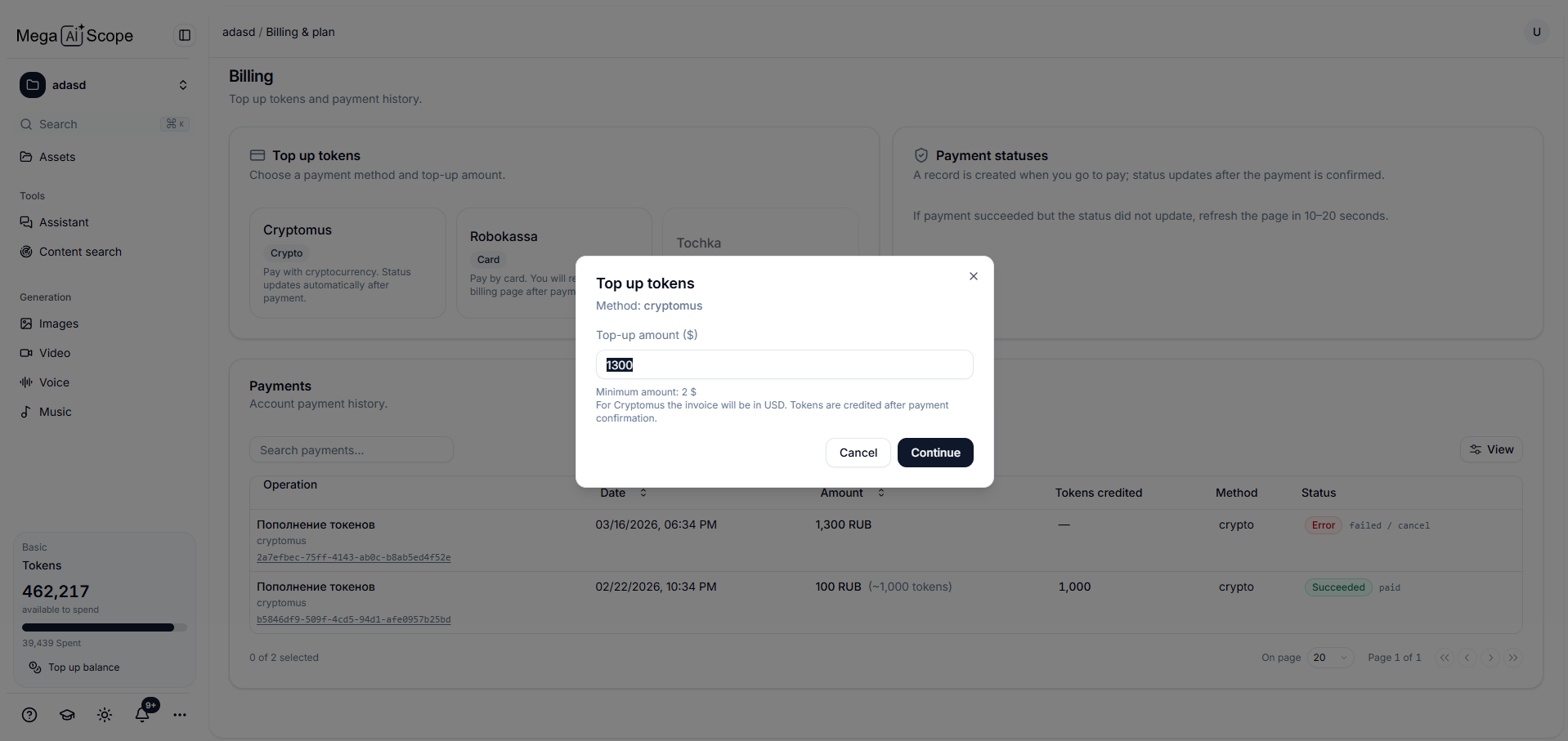The width and height of the screenshot is (1568, 741).
Task: Toggle the sun theme icon
Action: [105, 715]
